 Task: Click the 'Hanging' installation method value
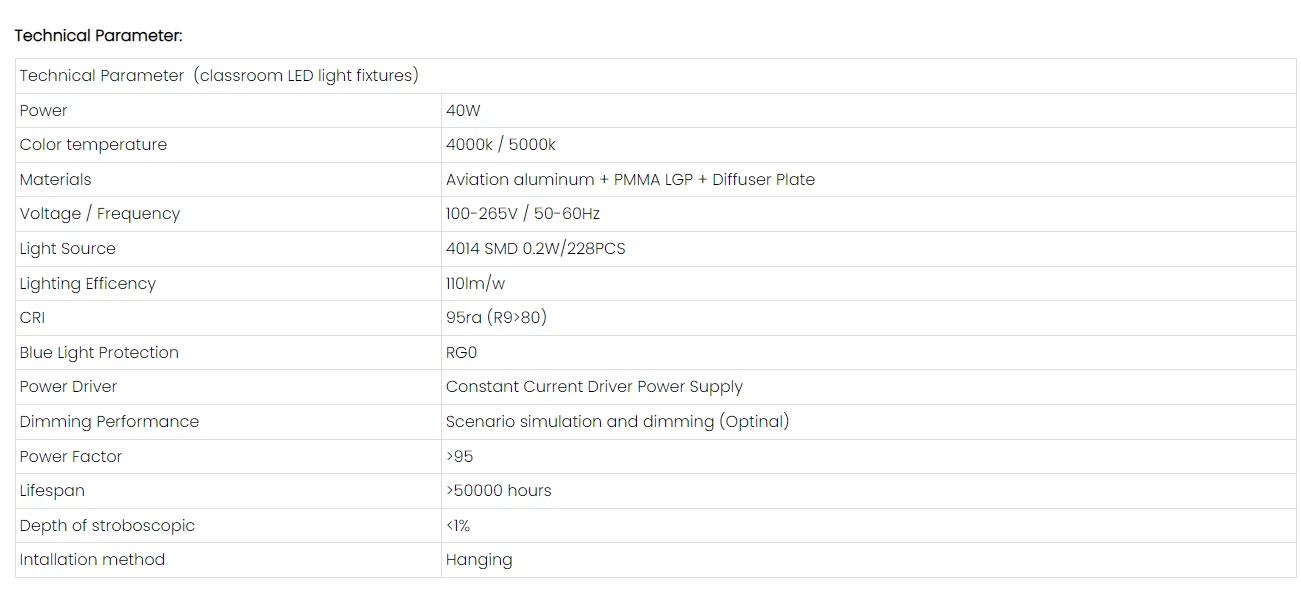click(479, 560)
